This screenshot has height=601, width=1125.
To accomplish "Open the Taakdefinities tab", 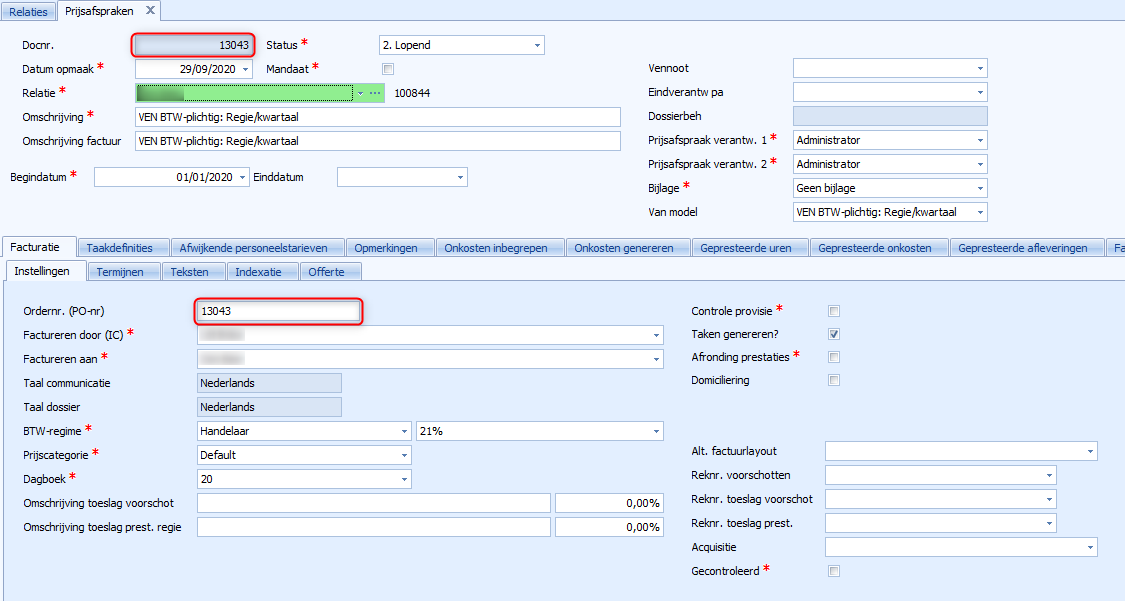I will point(119,248).
